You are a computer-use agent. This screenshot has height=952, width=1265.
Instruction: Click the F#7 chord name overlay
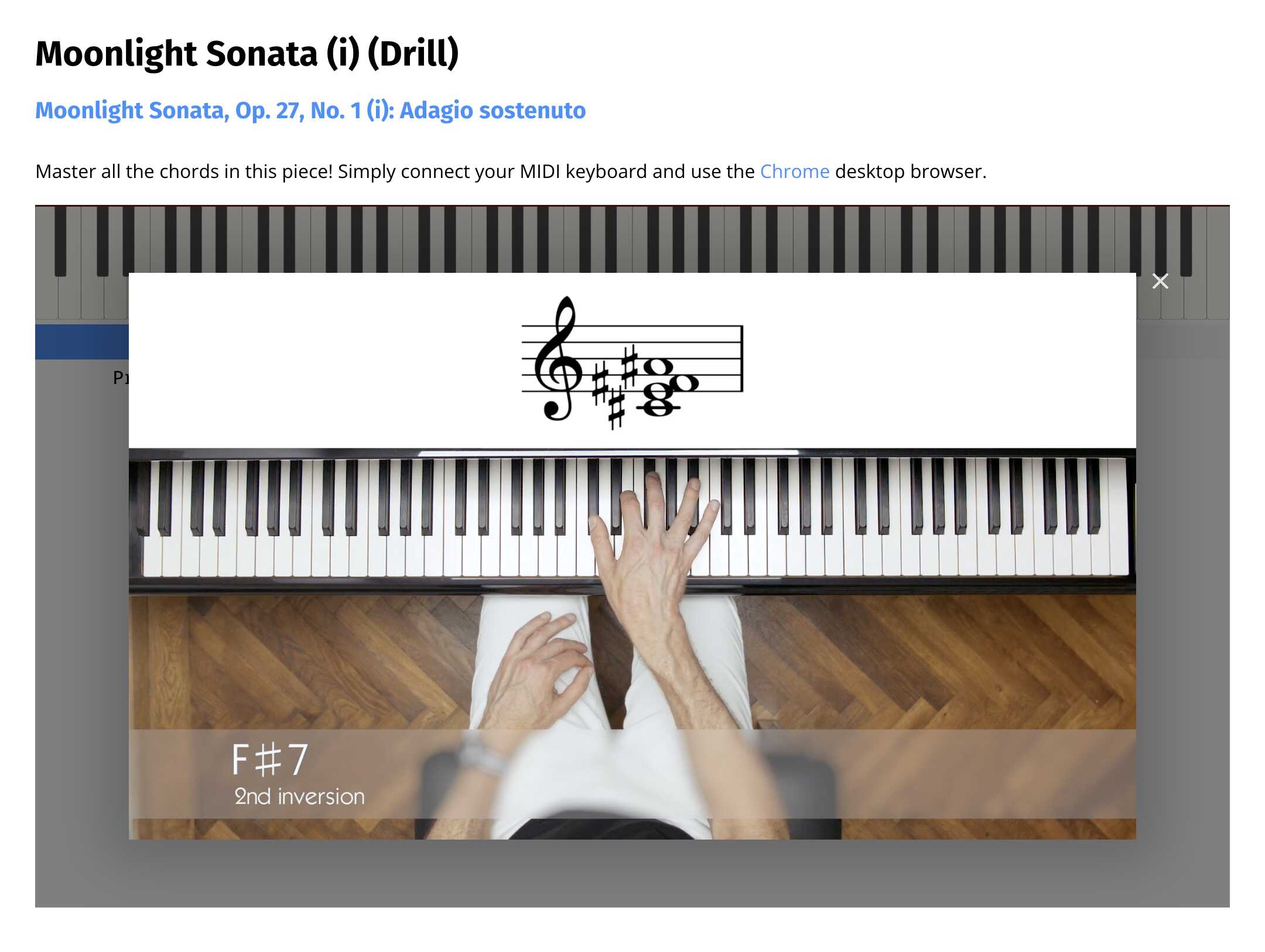[269, 759]
